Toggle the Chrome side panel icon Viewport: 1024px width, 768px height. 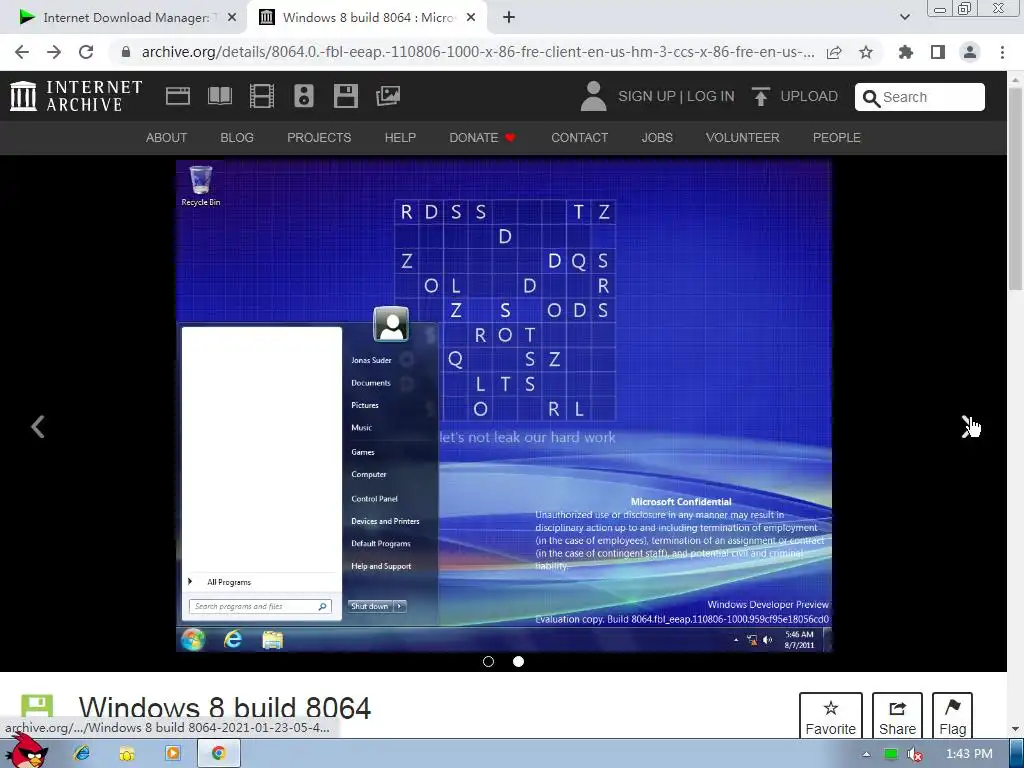(938, 52)
